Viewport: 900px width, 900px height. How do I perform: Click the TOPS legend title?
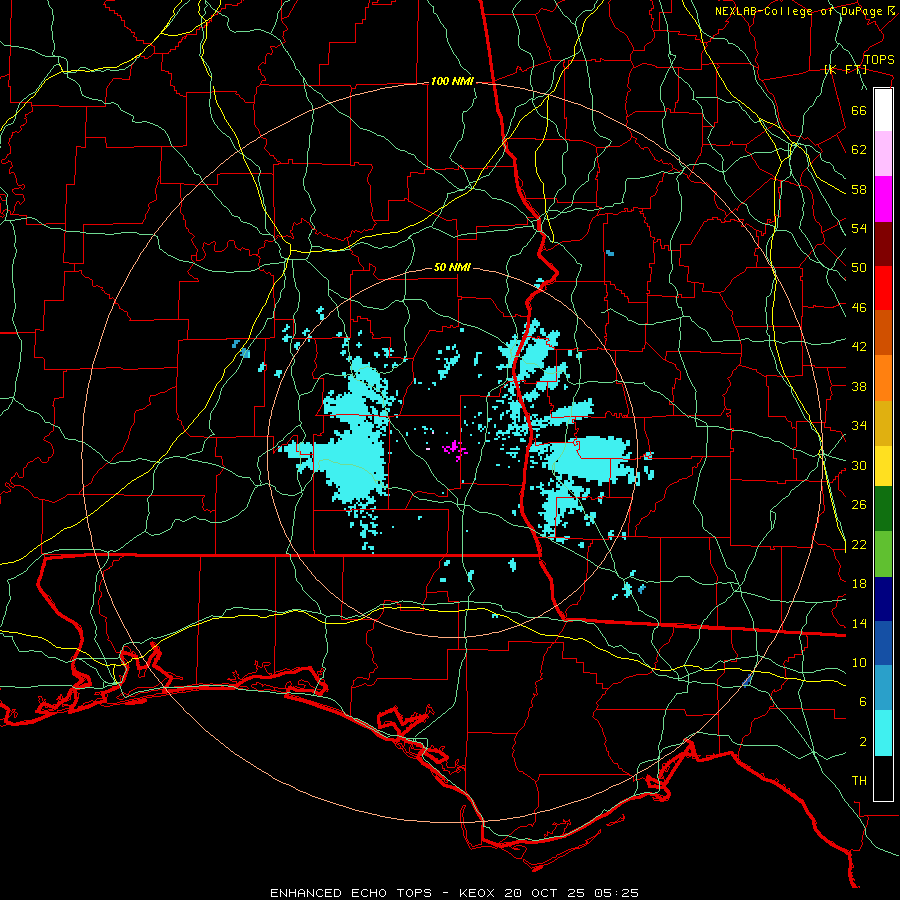point(879,59)
